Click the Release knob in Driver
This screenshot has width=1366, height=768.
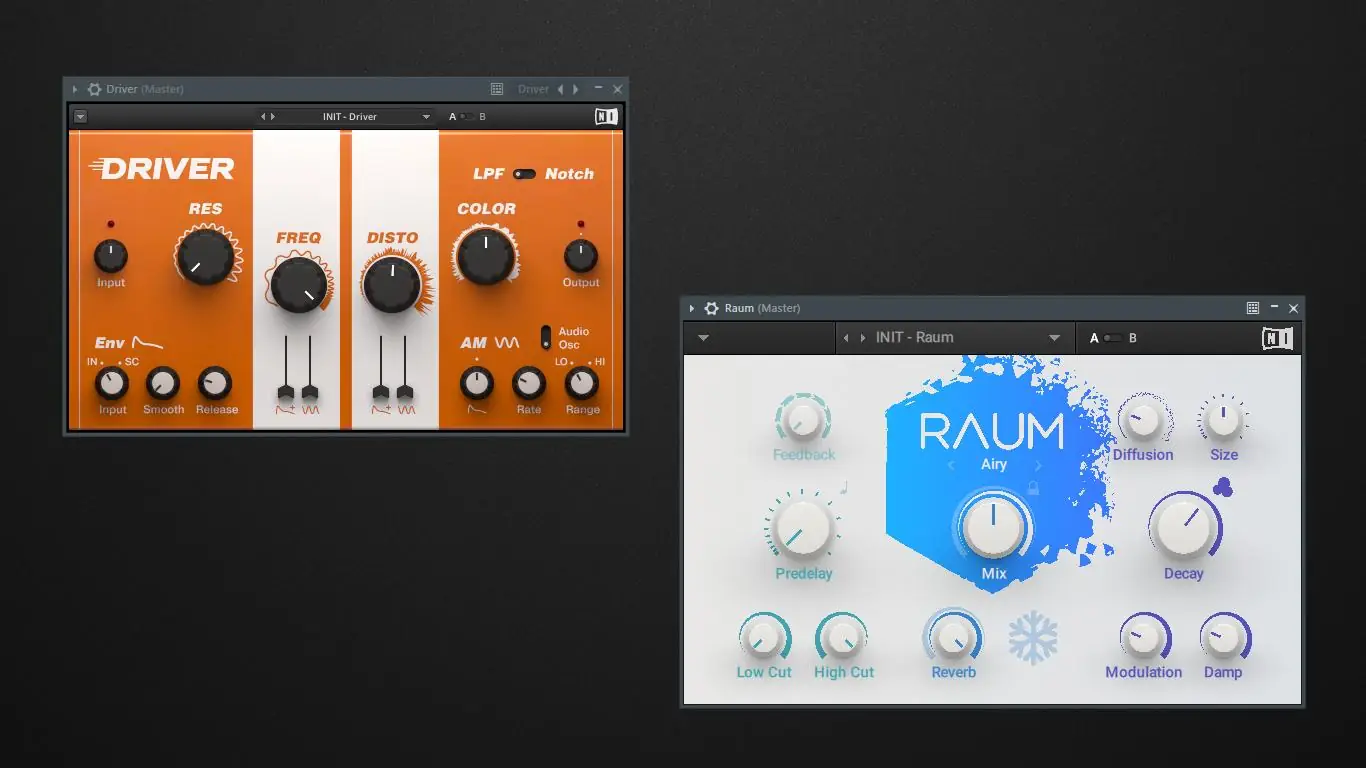215,383
